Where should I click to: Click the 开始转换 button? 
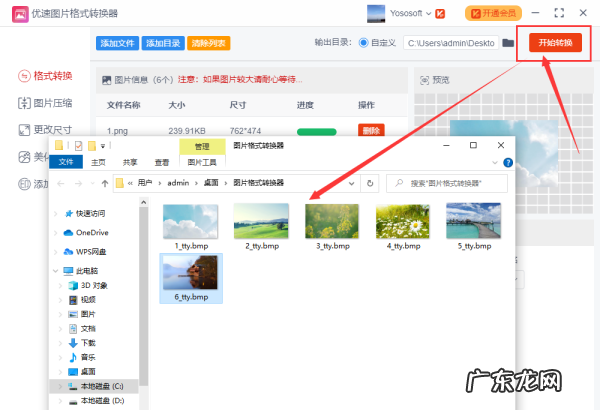(556, 43)
